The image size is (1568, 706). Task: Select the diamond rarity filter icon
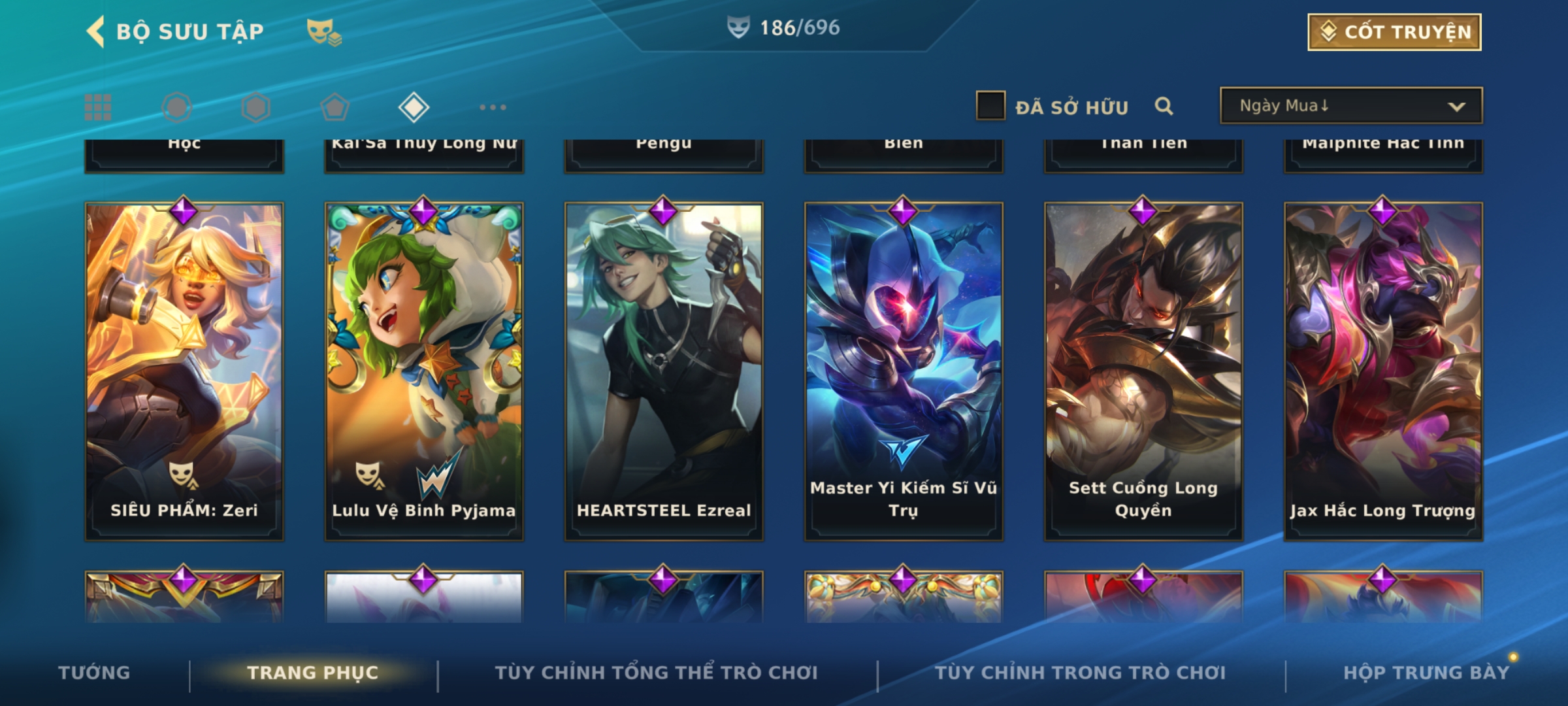pyautogui.click(x=414, y=107)
